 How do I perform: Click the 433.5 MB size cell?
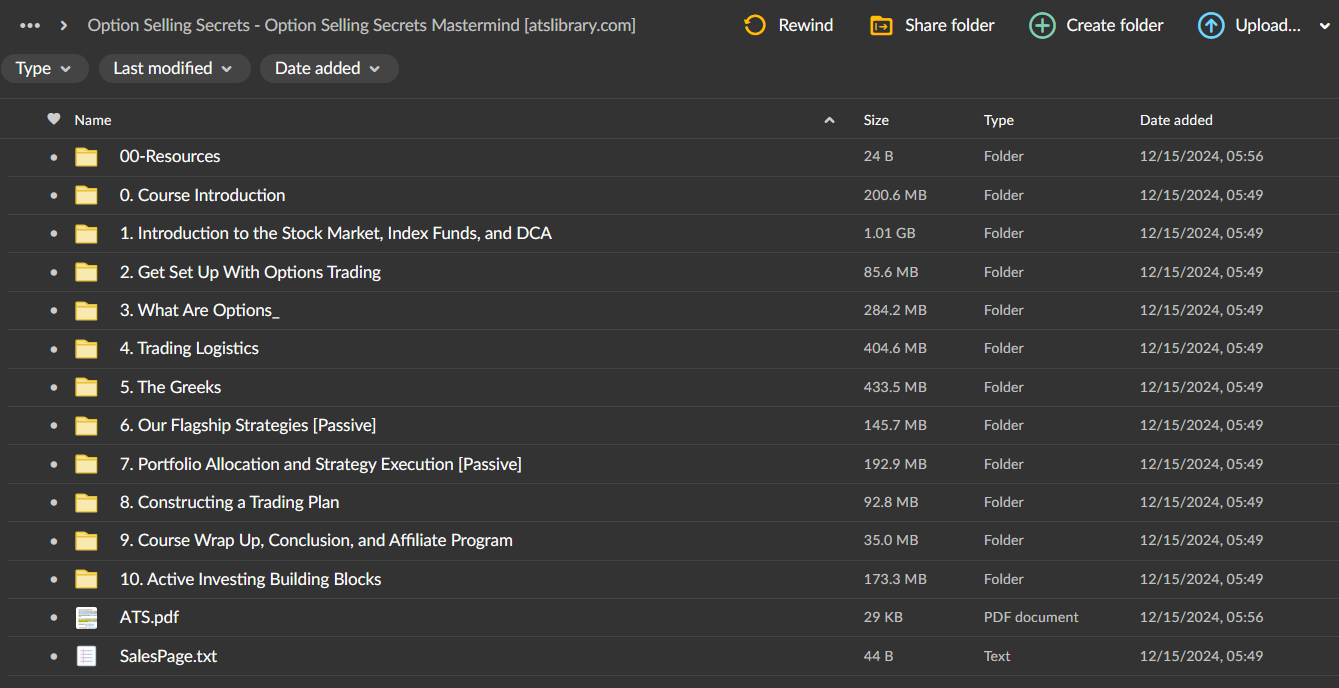[895, 387]
